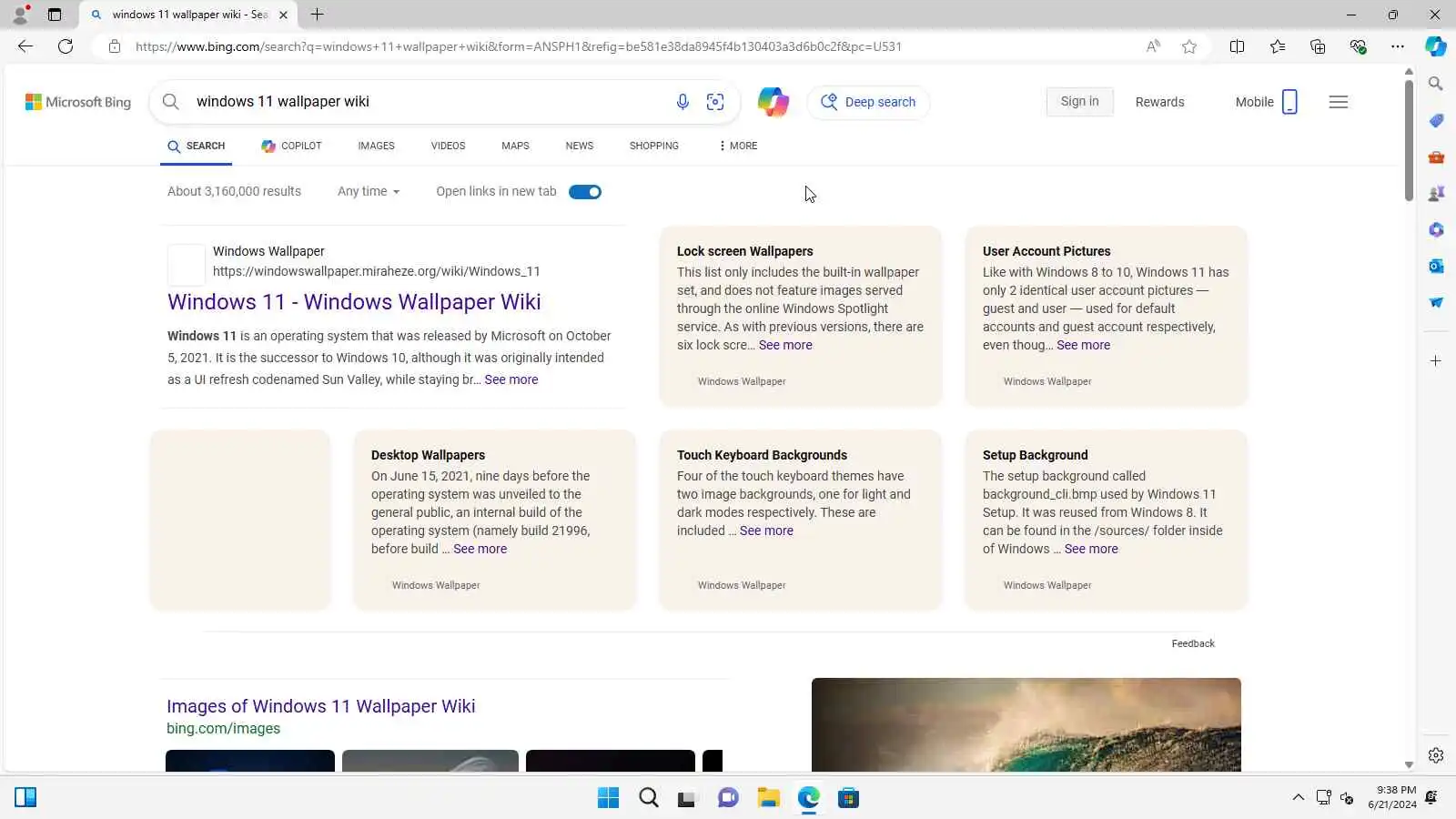Open a new browser tab
This screenshot has height=819, width=1456.
click(x=317, y=15)
